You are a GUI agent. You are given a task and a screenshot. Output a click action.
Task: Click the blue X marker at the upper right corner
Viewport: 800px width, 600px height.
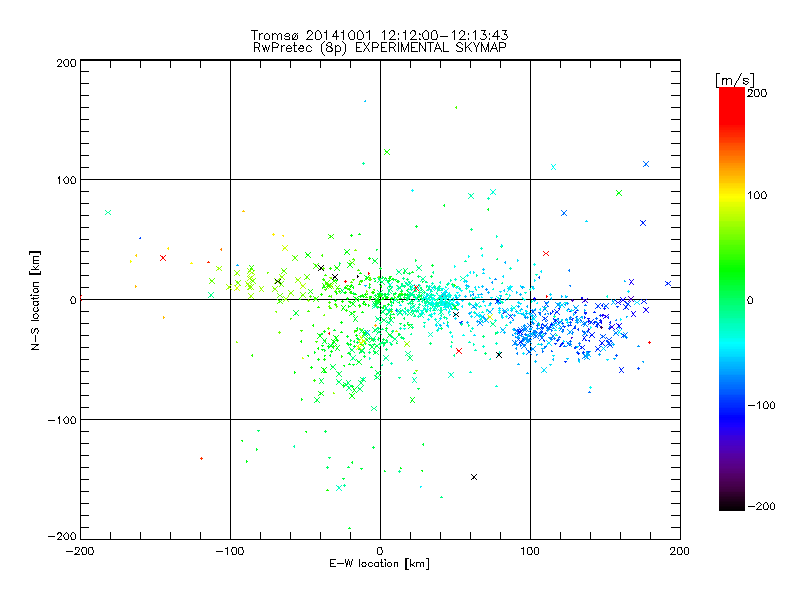point(646,164)
